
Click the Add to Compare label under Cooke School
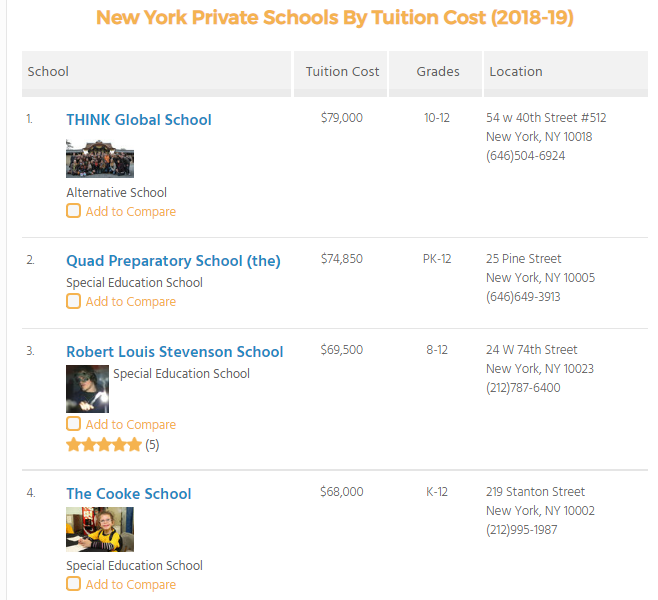point(130,584)
